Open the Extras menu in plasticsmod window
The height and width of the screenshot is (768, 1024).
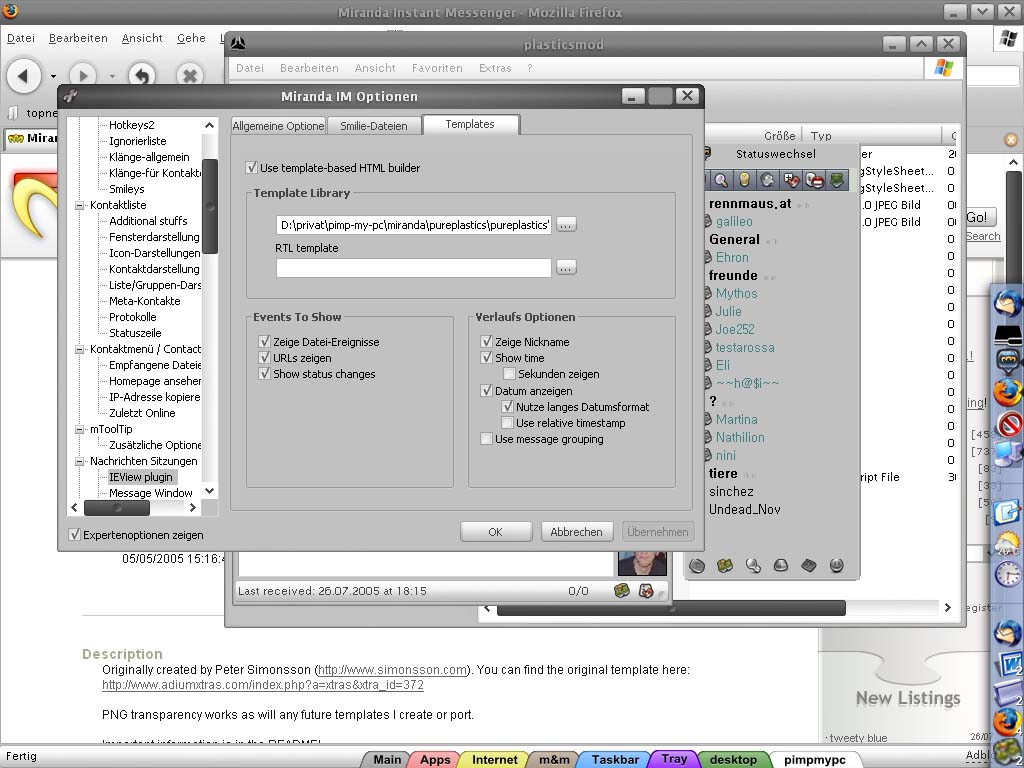click(495, 68)
